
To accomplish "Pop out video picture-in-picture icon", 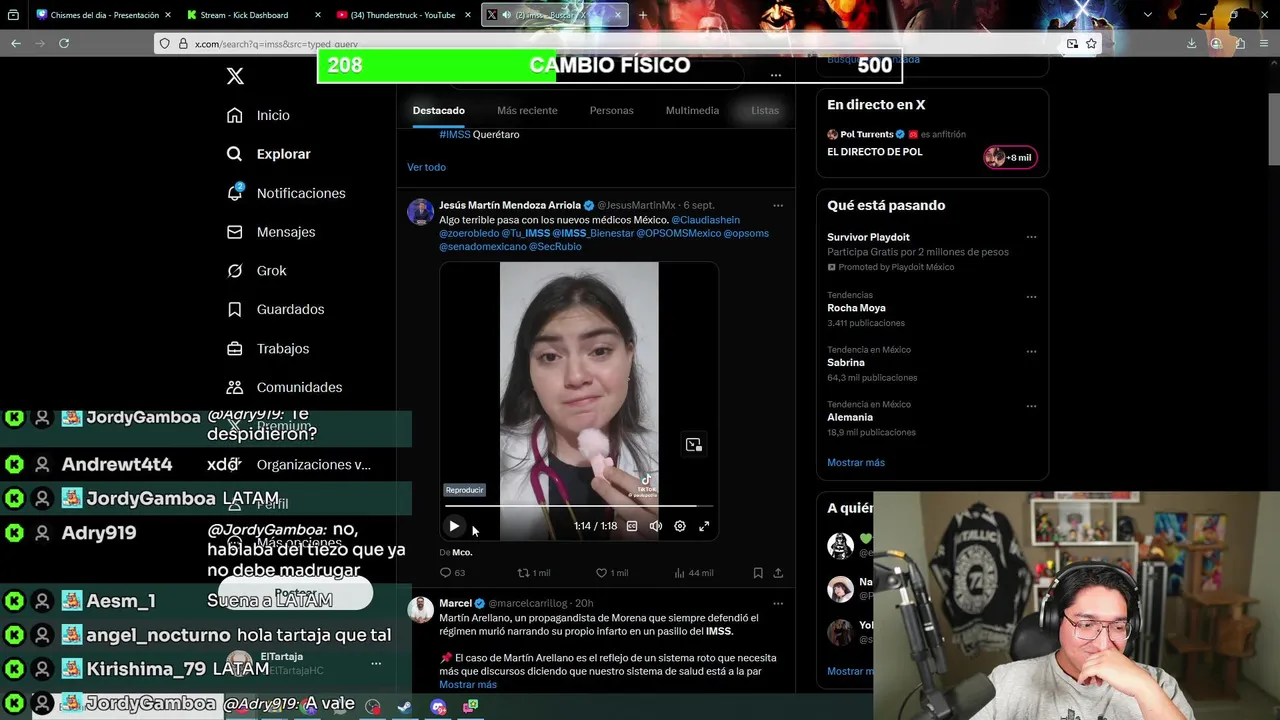I will coord(693,445).
